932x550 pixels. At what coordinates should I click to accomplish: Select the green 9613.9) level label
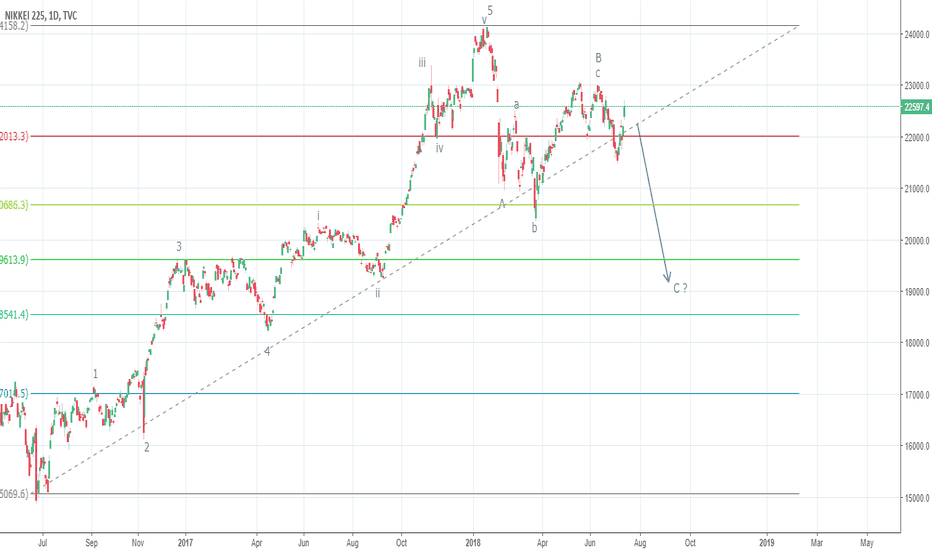pos(14,260)
